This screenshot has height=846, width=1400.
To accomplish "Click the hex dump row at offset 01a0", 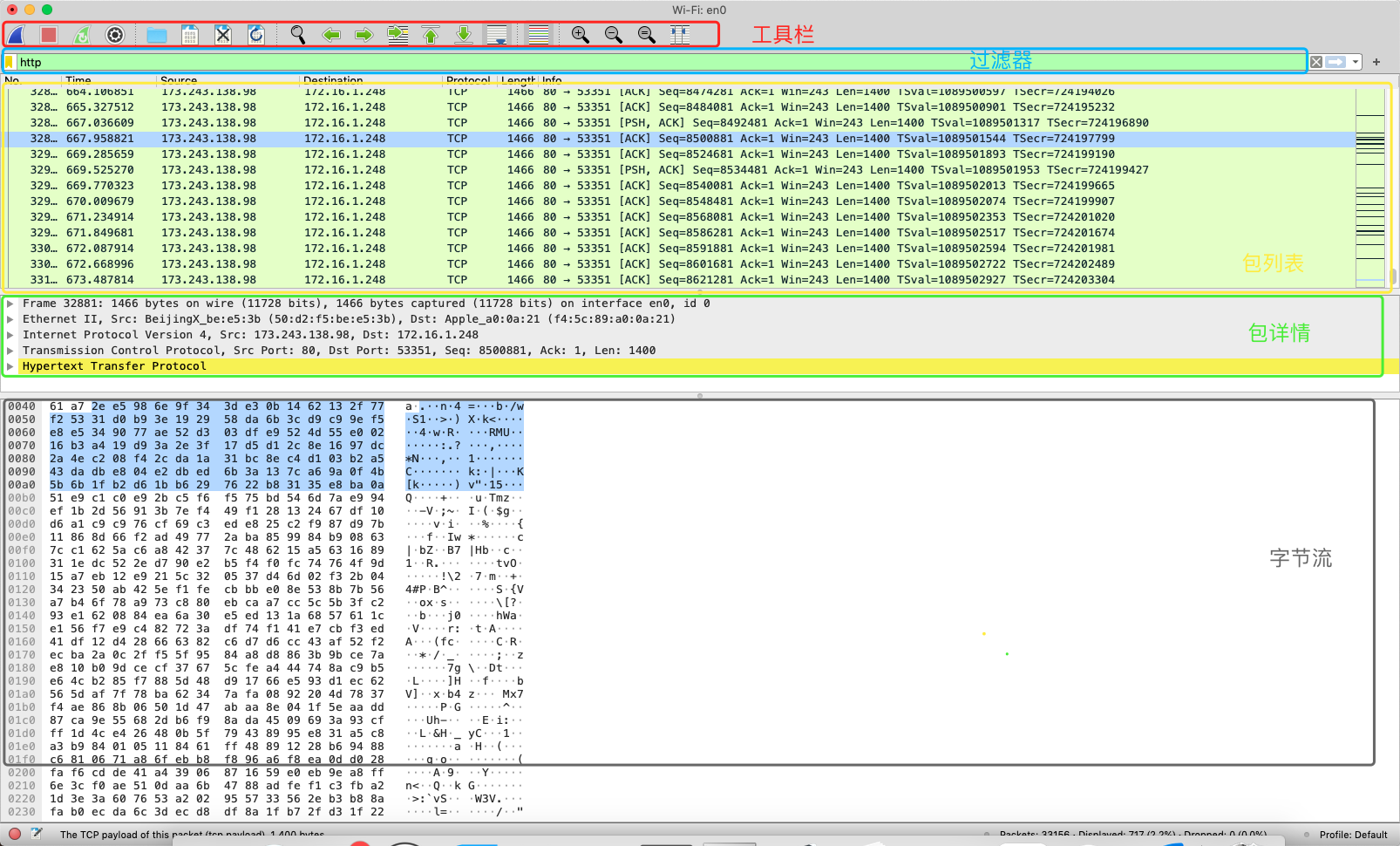I will pyautogui.click(x=266, y=694).
